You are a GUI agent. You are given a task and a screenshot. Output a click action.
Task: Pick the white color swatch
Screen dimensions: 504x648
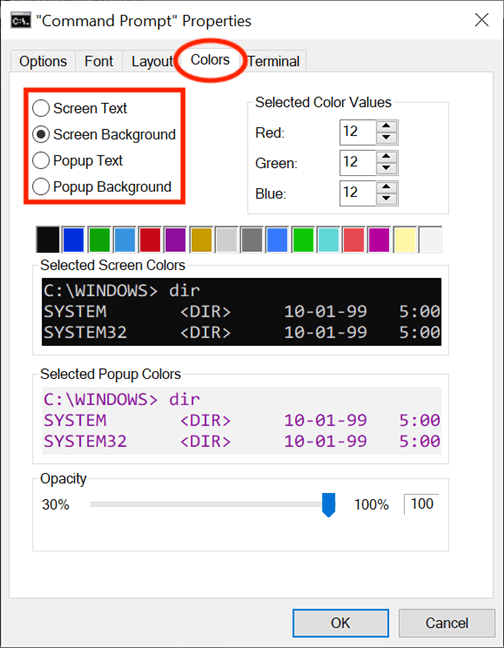point(430,239)
